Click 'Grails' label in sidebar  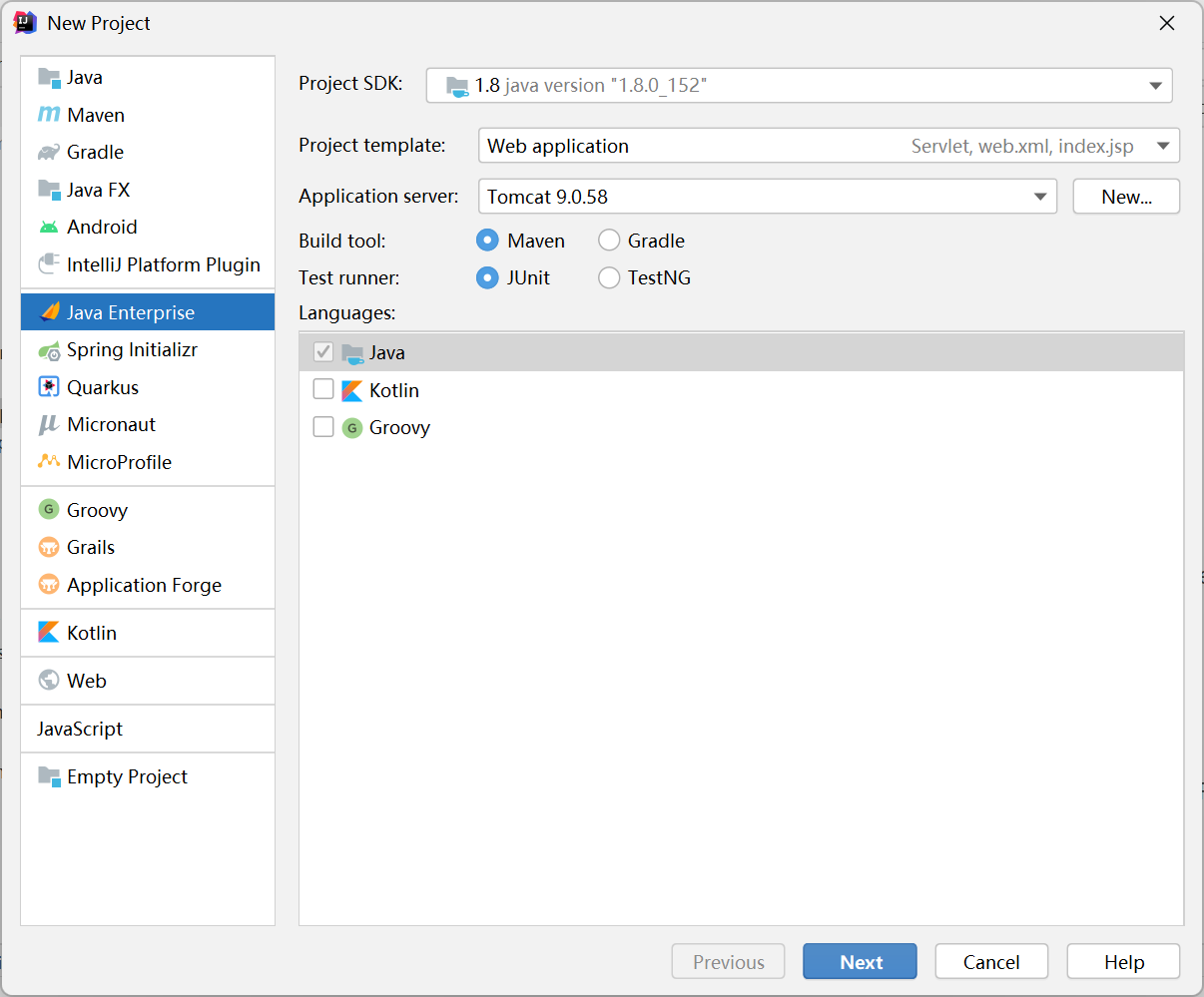[91, 547]
